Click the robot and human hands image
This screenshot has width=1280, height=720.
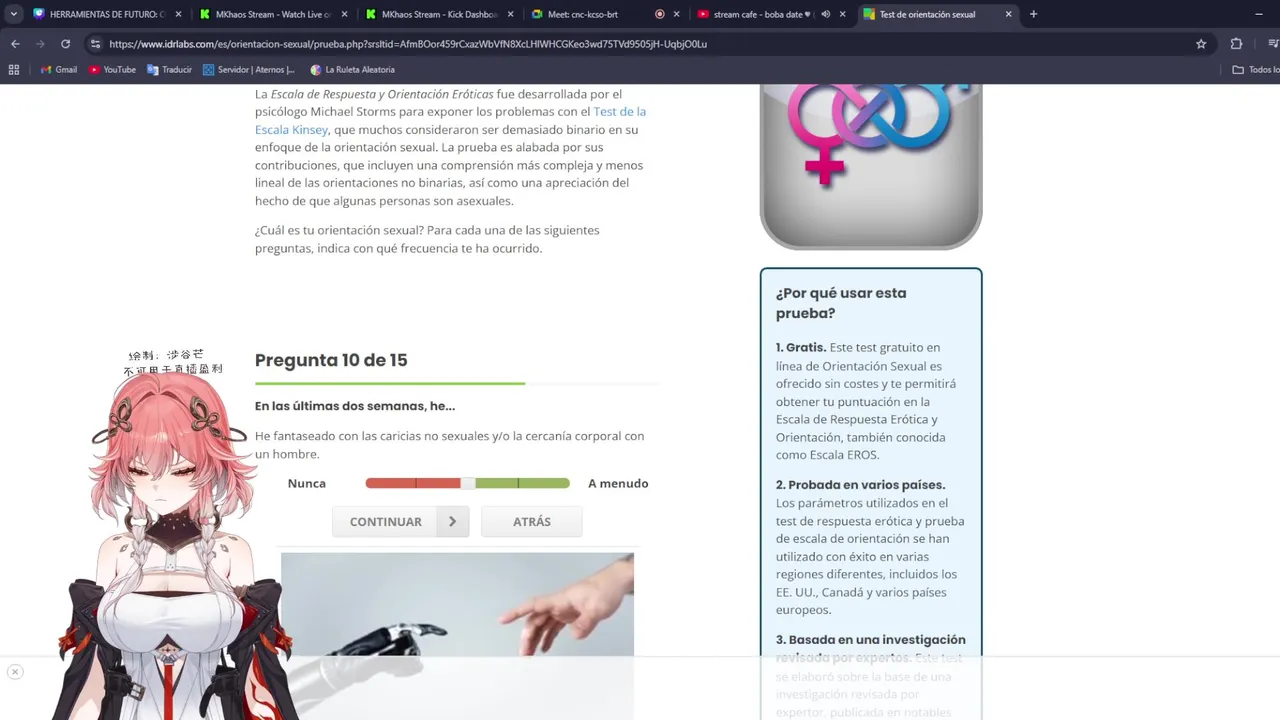coord(457,636)
